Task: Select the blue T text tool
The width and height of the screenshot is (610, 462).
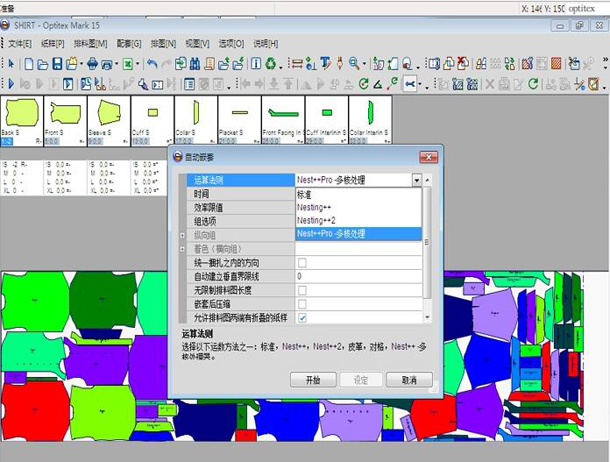Action: 325,63
